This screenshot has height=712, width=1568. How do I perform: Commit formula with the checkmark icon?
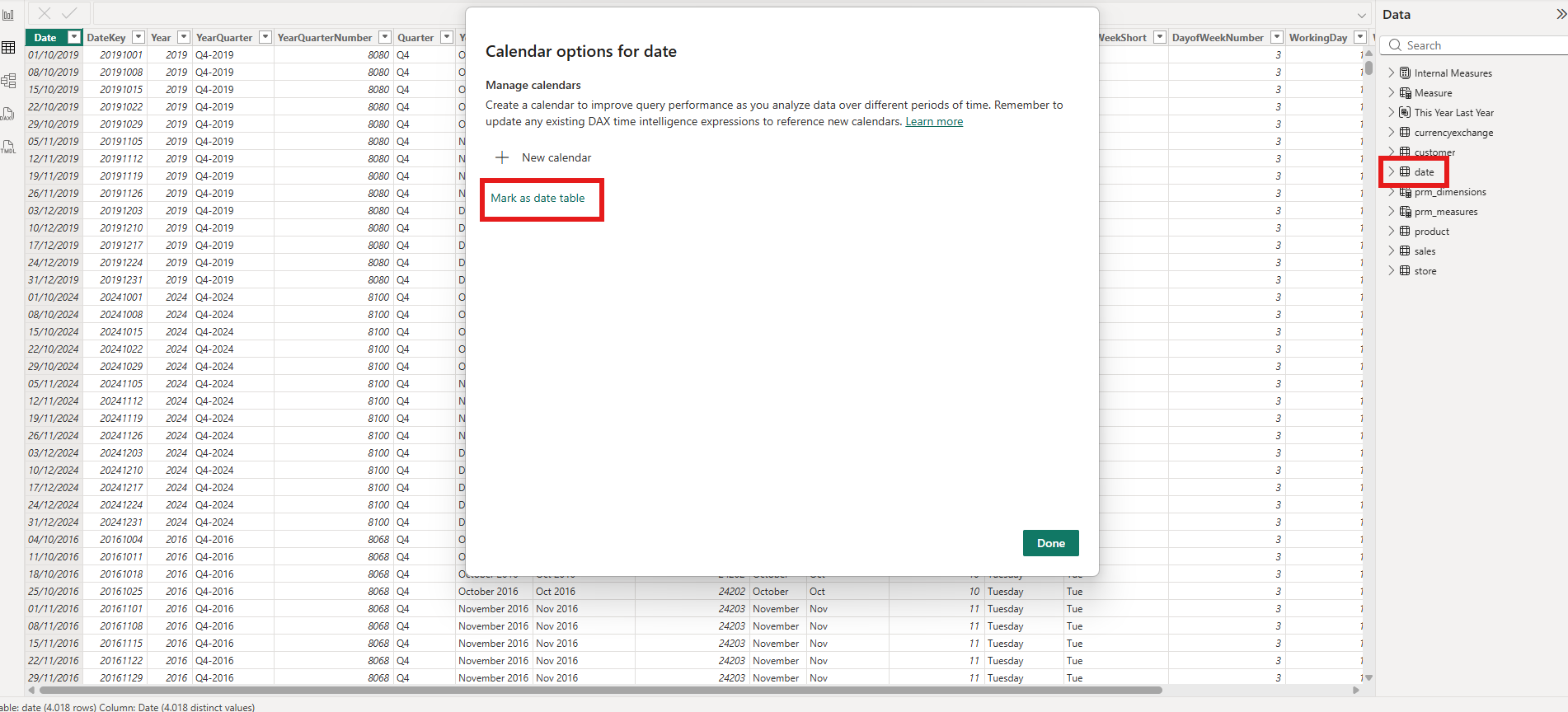click(69, 13)
